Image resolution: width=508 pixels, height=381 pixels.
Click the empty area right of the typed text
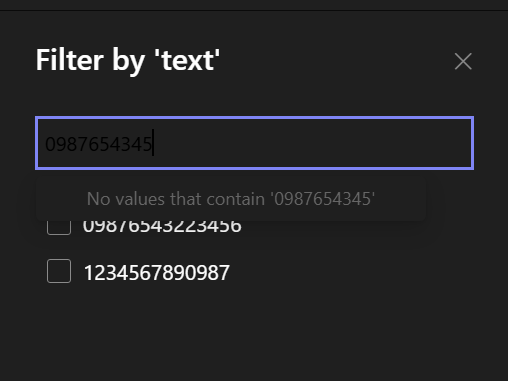click(312, 143)
